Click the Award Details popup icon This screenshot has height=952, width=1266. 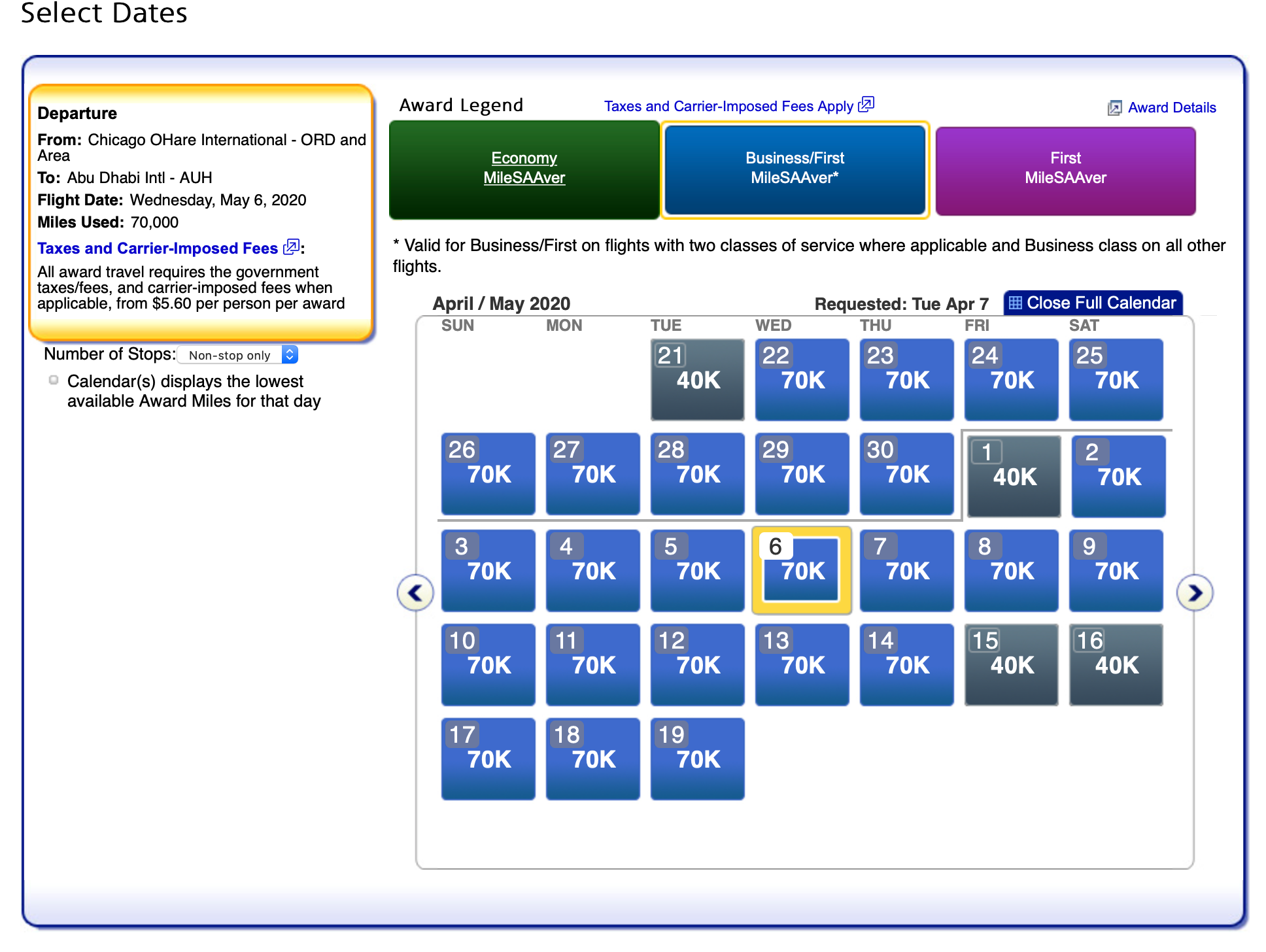click(x=1114, y=108)
